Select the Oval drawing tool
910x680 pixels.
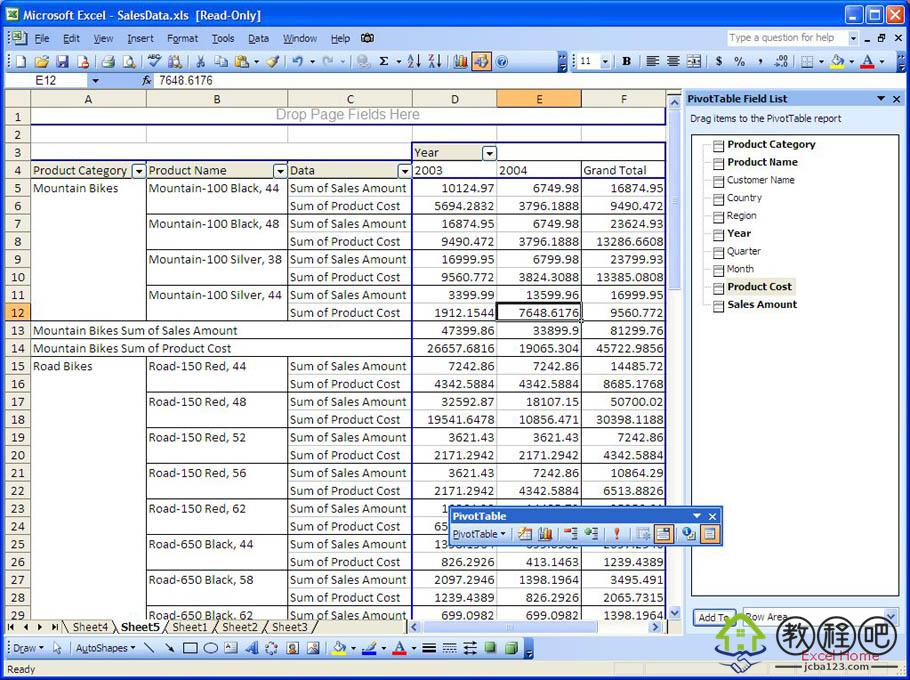click(x=211, y=648)
